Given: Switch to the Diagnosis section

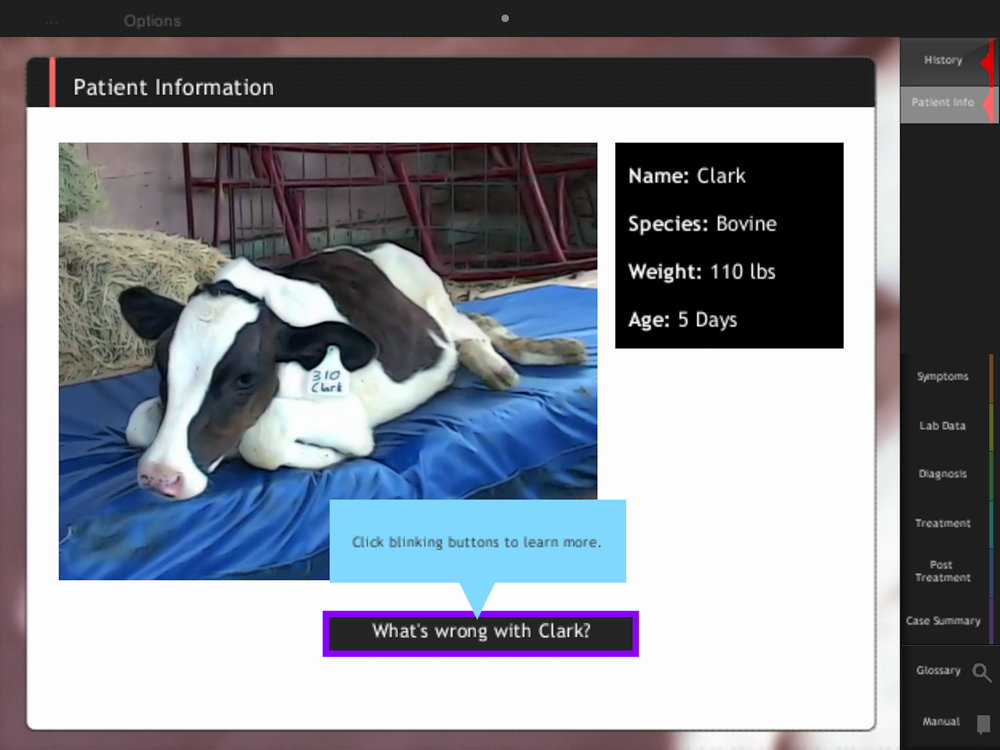Looking at the screenshot, I should [947, 474].
